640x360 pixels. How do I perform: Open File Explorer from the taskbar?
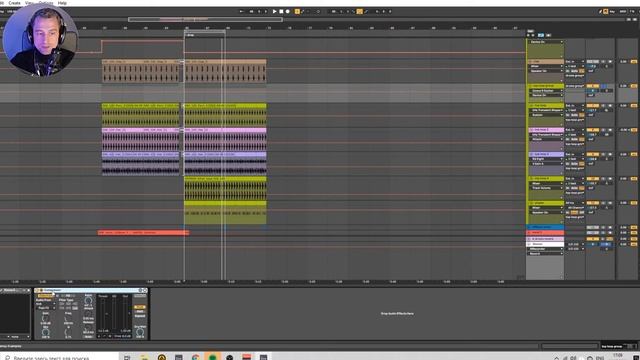(144, 357)
